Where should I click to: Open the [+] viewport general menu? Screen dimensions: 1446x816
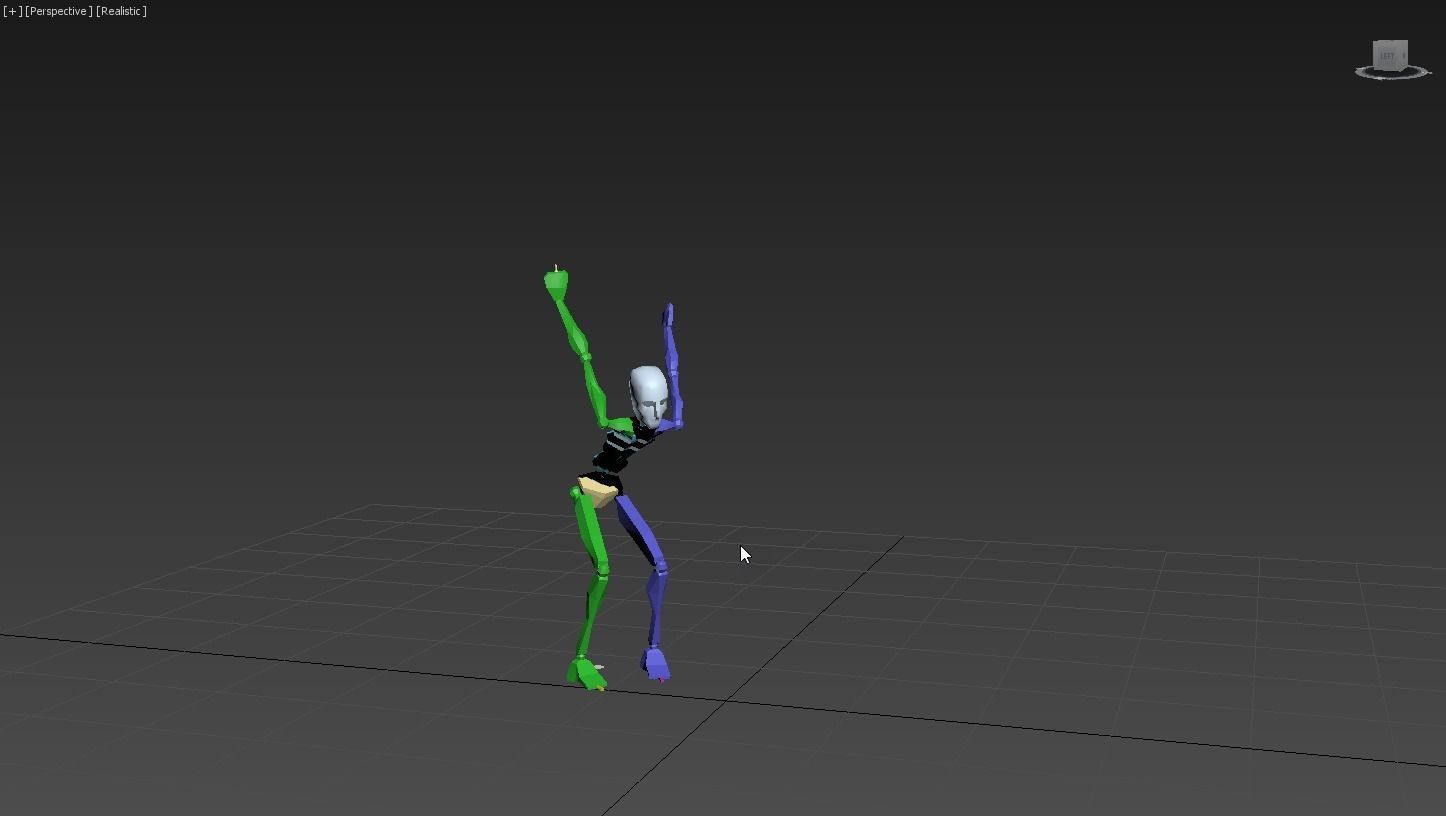[x=12, y=11]
